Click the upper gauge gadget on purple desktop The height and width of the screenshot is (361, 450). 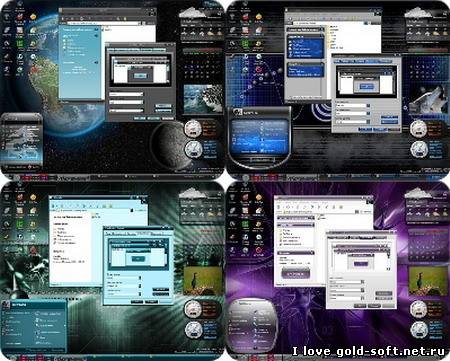click(418, 309)
